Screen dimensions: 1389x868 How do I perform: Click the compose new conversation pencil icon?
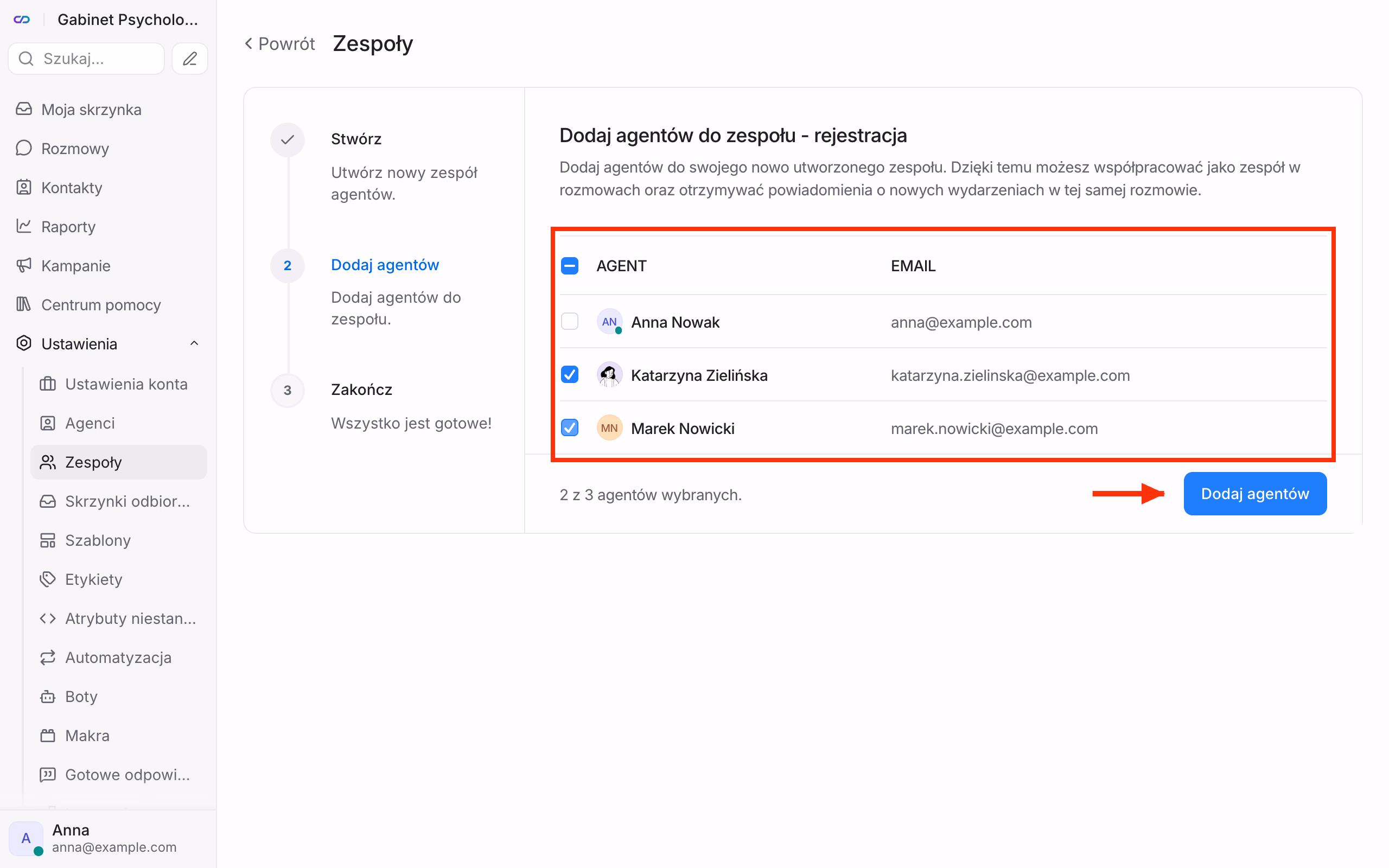pos(189,59)
